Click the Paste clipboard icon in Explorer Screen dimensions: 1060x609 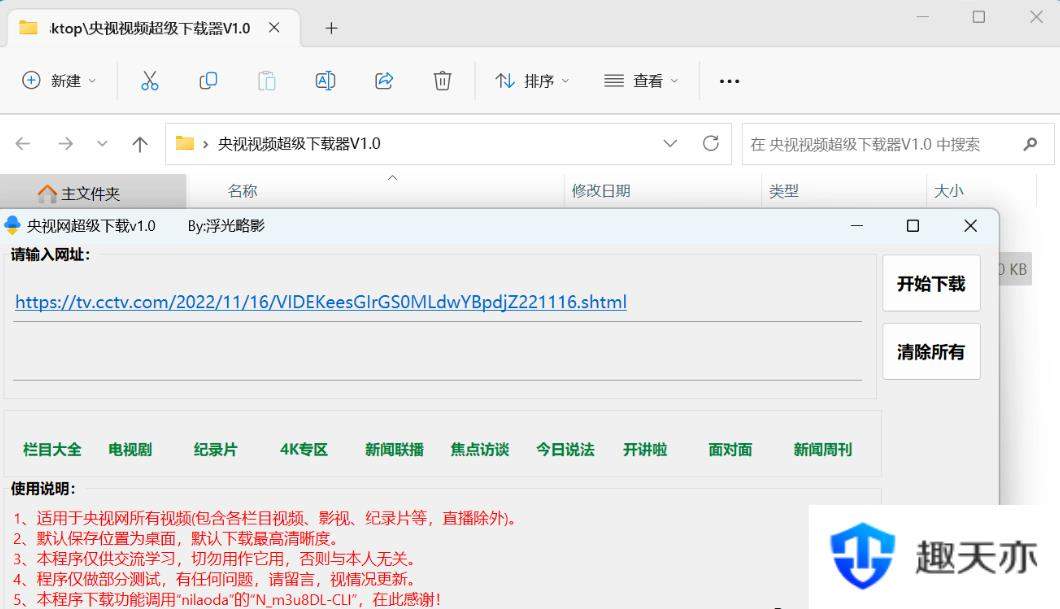click(x=266, y=81)
